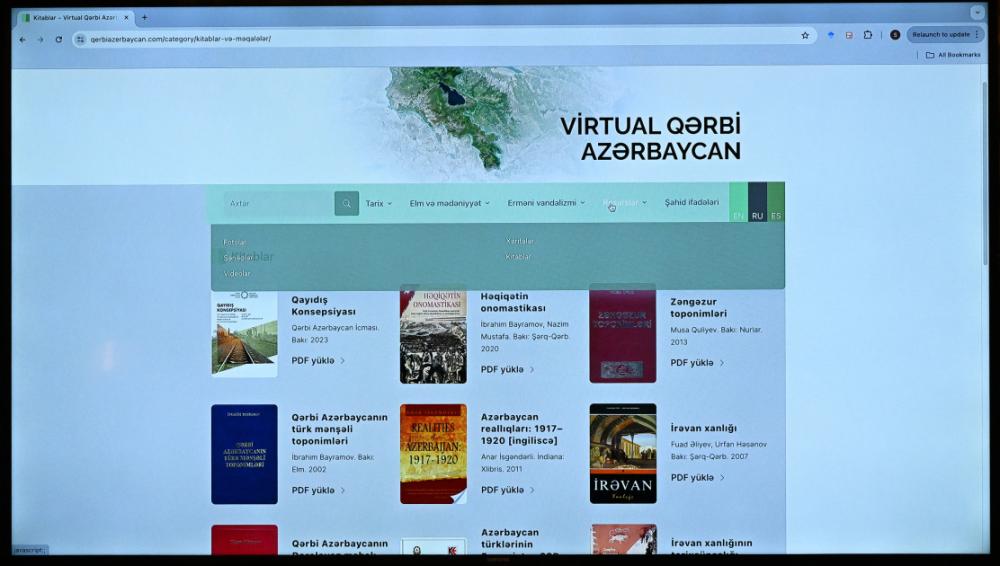Expand the Erməni vandalizmi dropdown
Viewport: 1000px width, 566px height.
(546, 203)
